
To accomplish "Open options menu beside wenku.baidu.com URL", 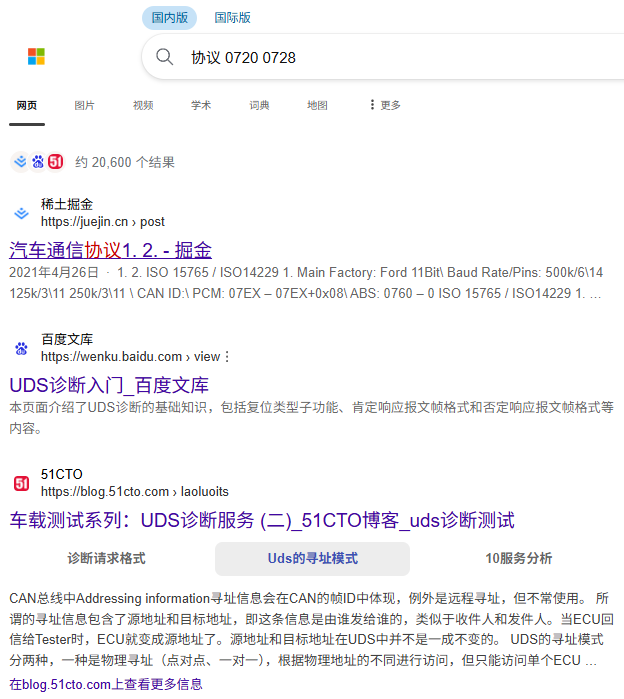I will tap(227, 357).
